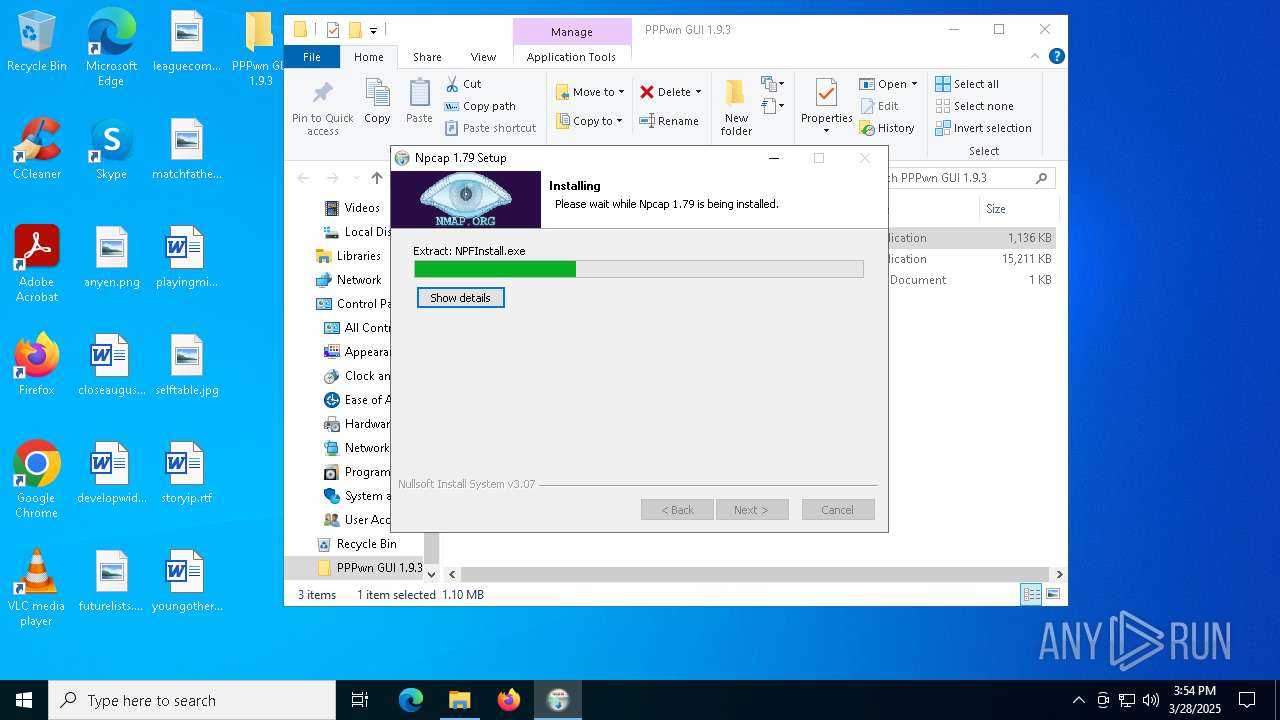Switch to the View ribbon tab
The height and width of the screenshot is (720, 1280).
click(x=483, y=57)
